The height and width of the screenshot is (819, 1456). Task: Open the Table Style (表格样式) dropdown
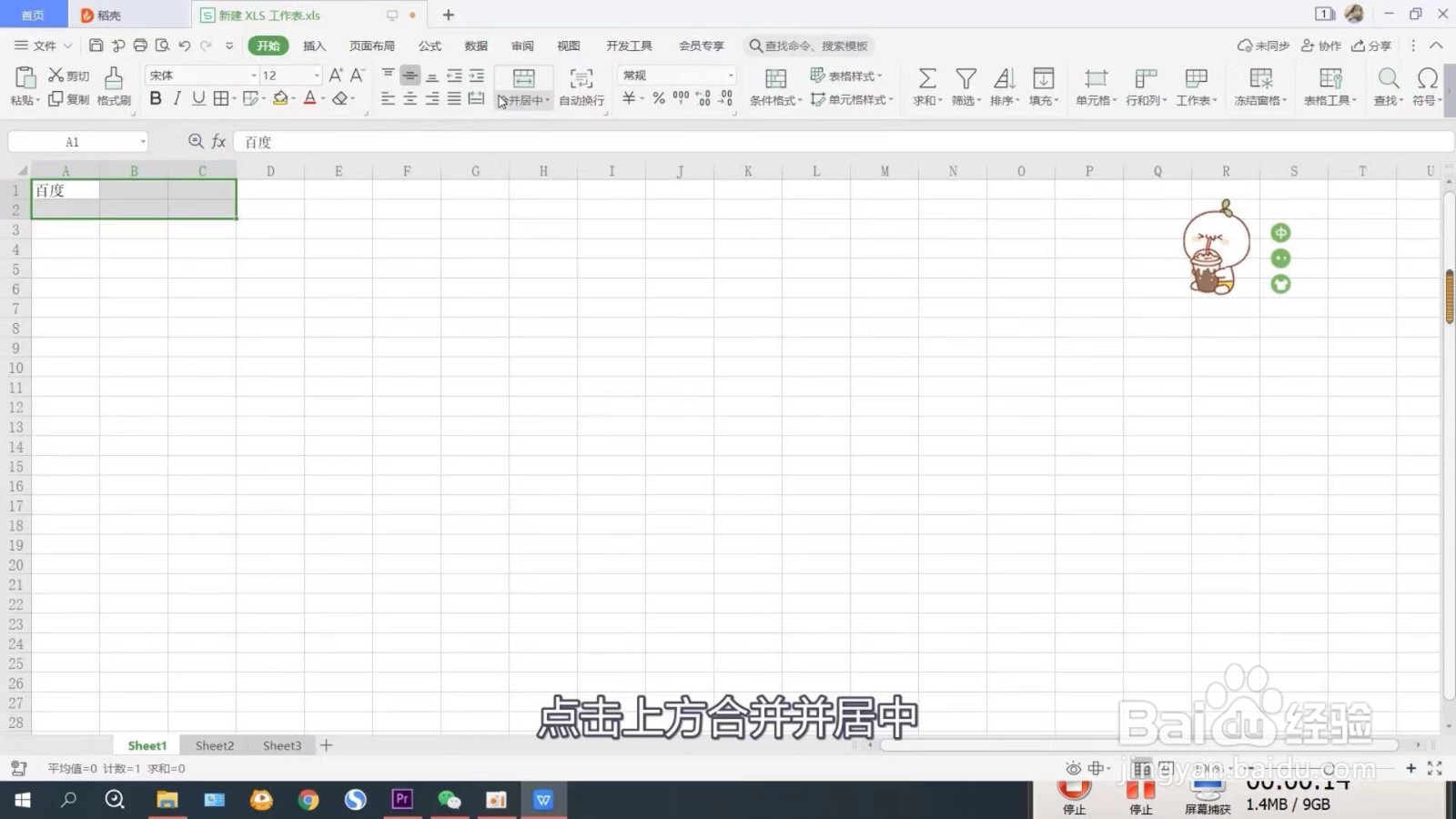coord(846,76)
